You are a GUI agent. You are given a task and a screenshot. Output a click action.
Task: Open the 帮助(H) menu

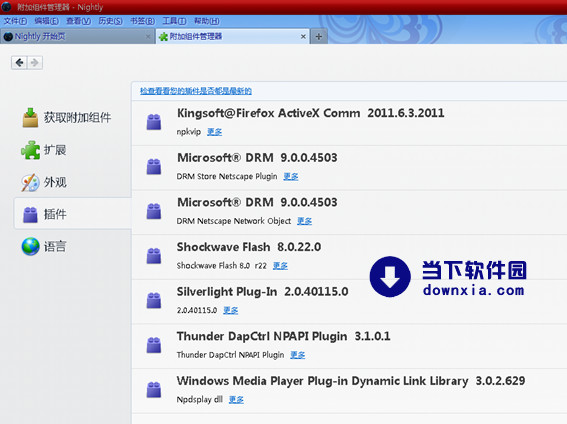tap(206, 21)
